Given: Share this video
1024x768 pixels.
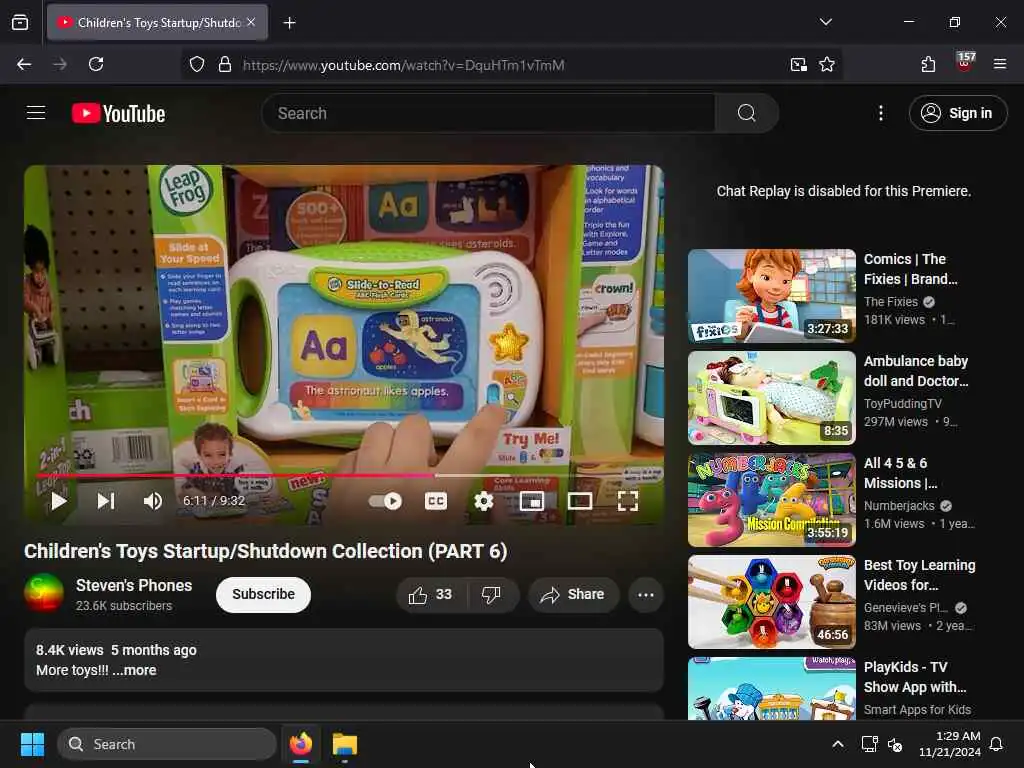Looking at the screenshot, I should click(573, 594).
